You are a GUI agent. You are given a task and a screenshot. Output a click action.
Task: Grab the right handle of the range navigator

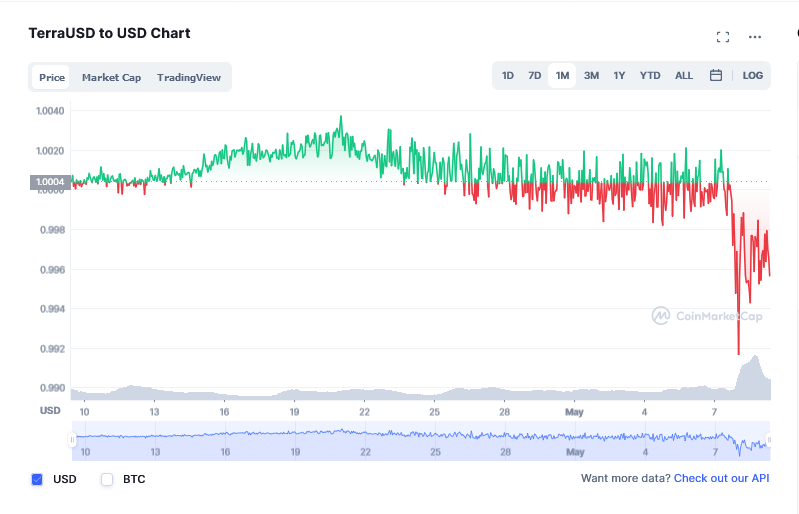769,440
